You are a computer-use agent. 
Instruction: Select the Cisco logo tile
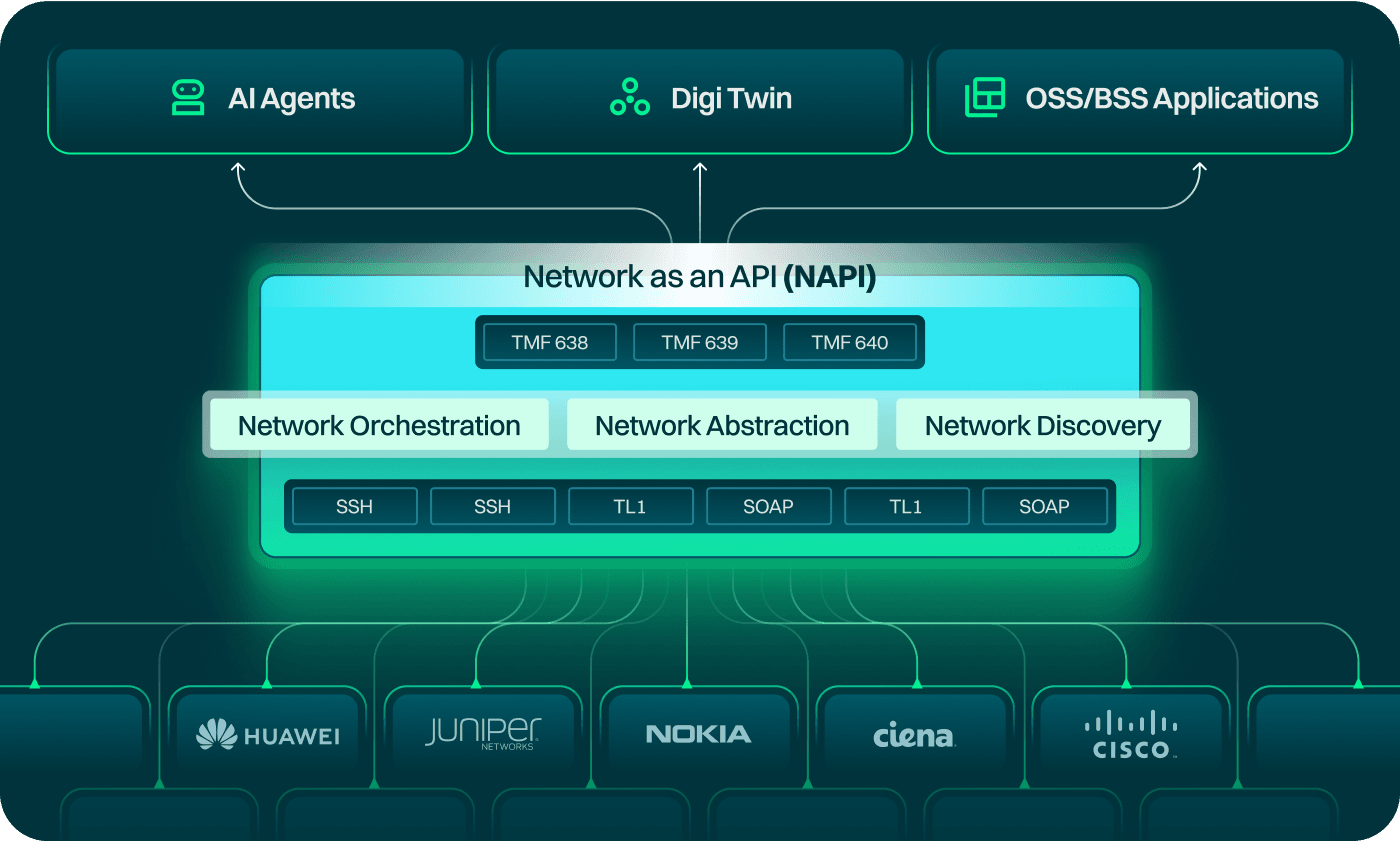tap(1131, 736)
